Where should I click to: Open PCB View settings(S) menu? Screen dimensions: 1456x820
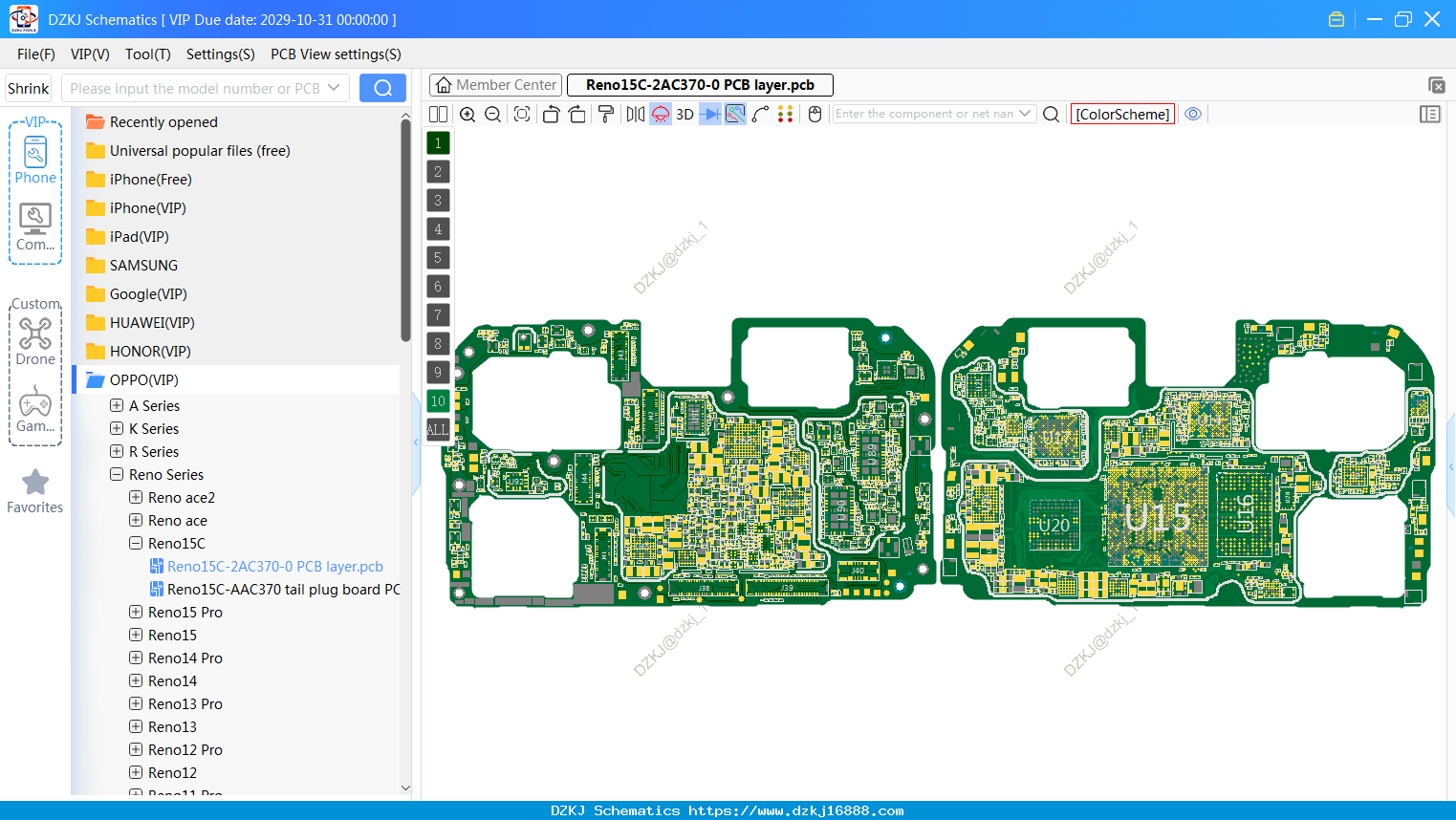click(336, 54)
